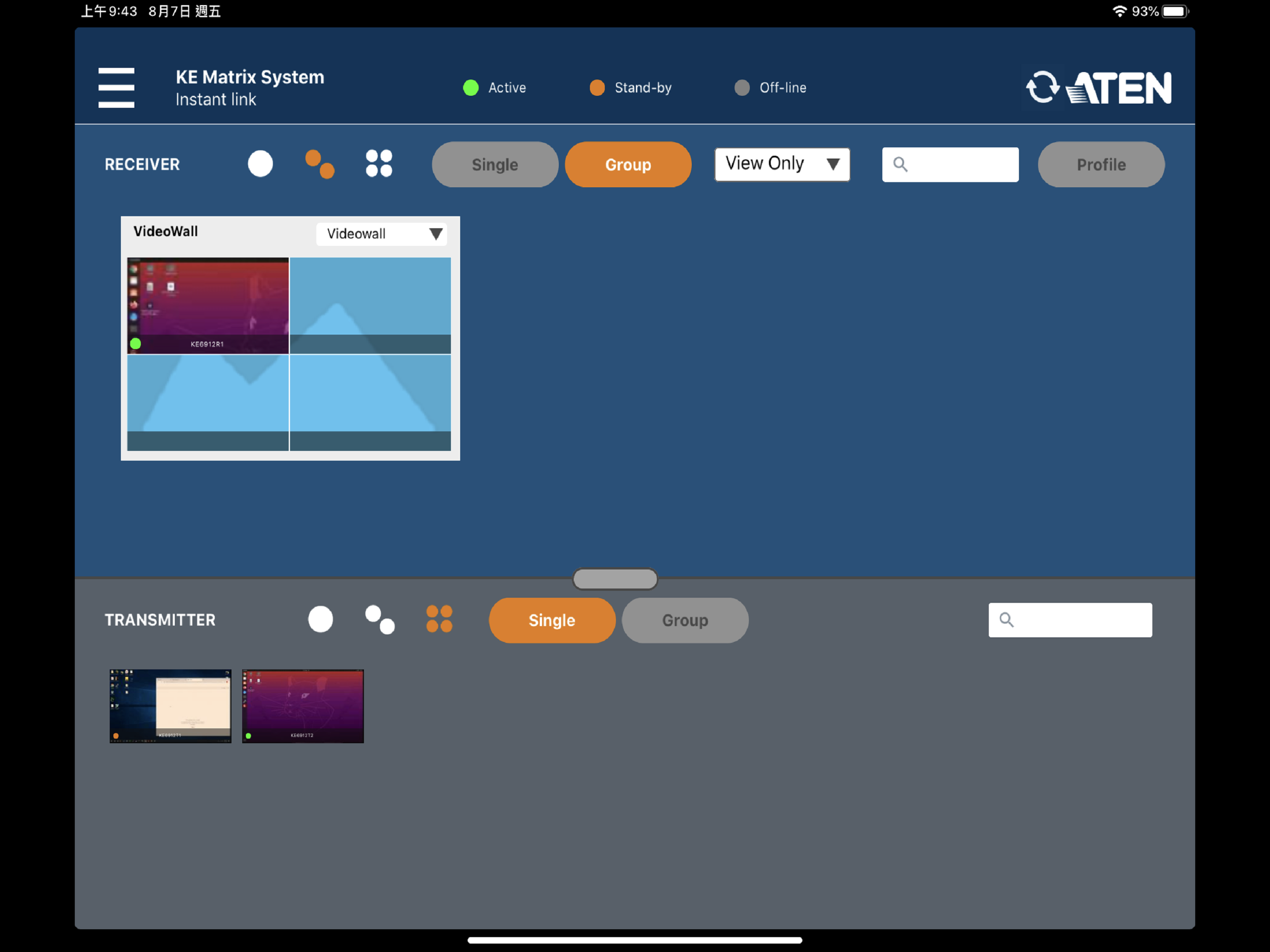This screenshot has height=952, width=1270.
Task: Switch receiver list to Single mode
Action: 495,165
